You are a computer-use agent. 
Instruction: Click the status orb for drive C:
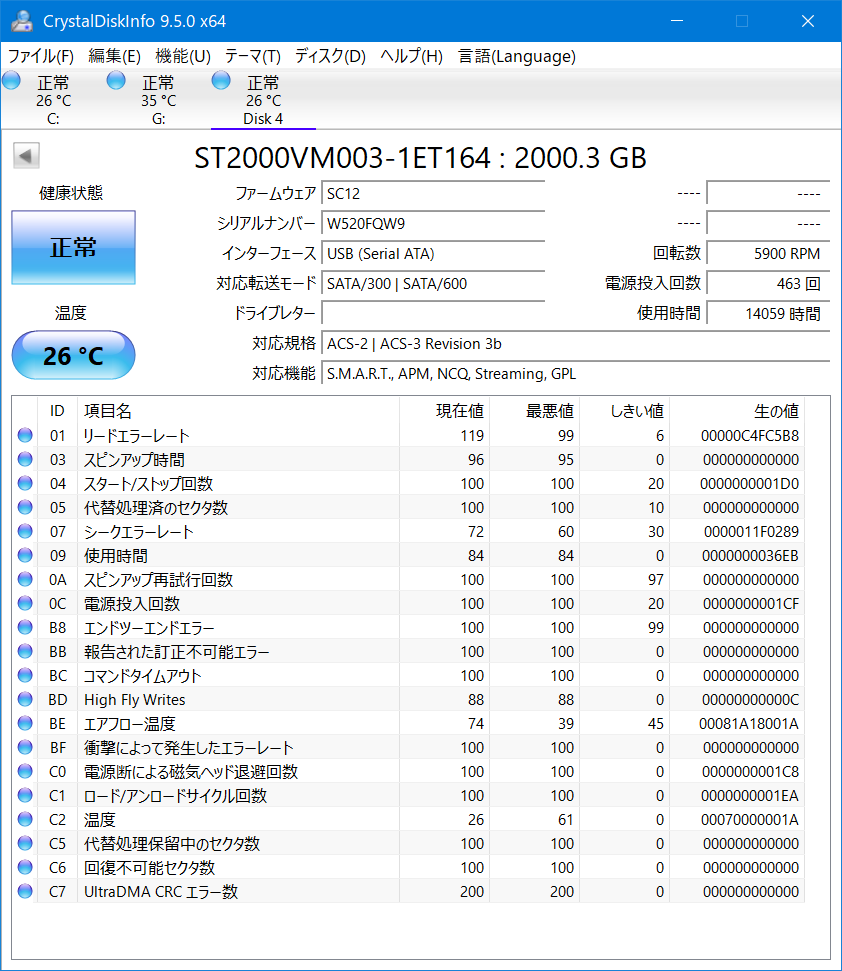11,81
